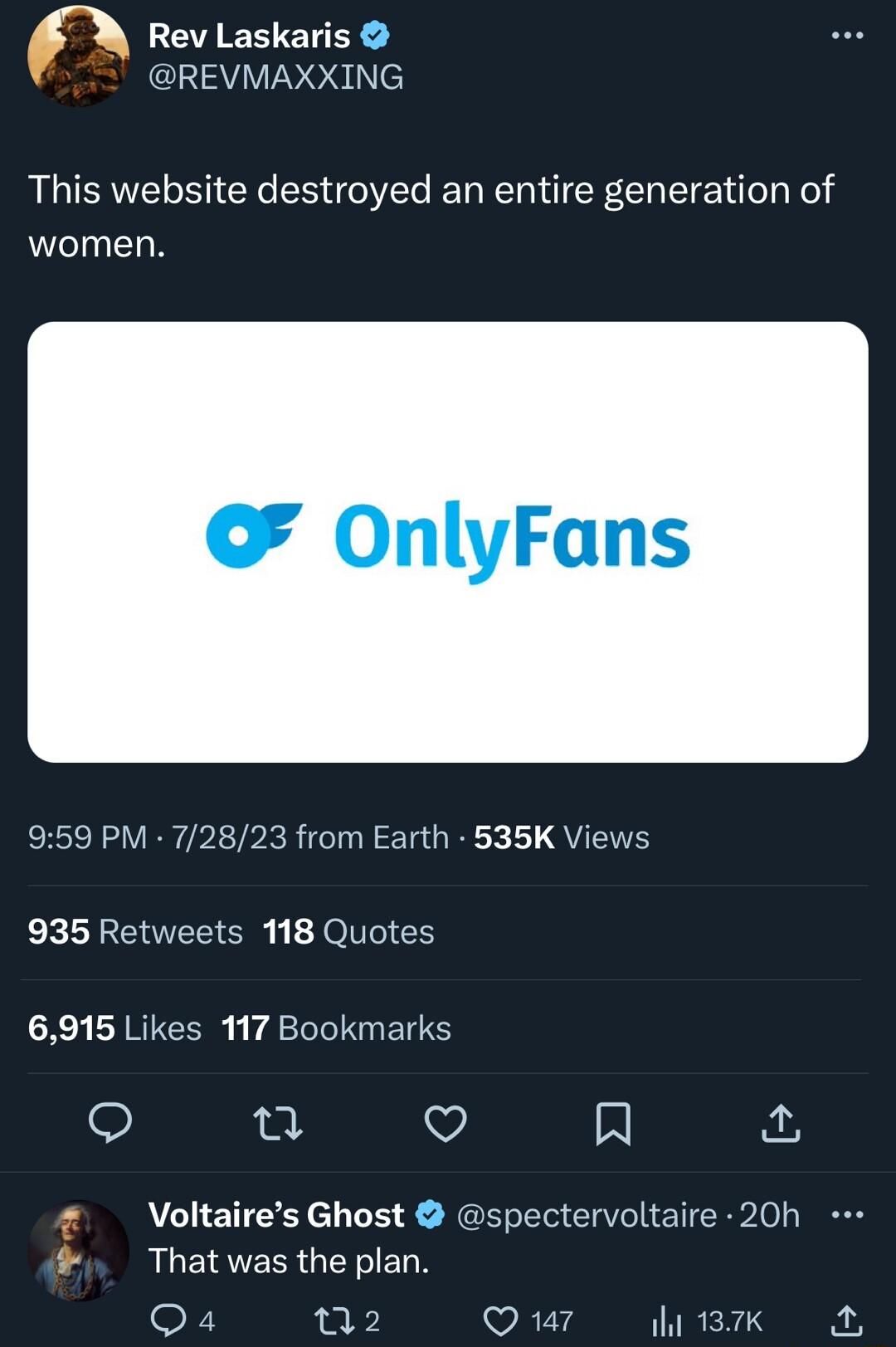The width and height of the screenshot is (896, 1347).
Task: Open the @REVMAXXING handle
Action: [x=275, y=77]
